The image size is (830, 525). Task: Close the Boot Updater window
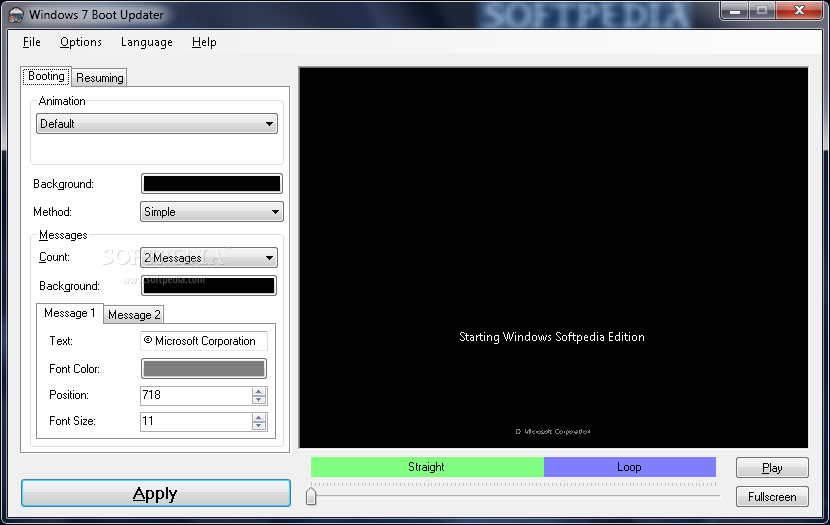click(799, 10)
